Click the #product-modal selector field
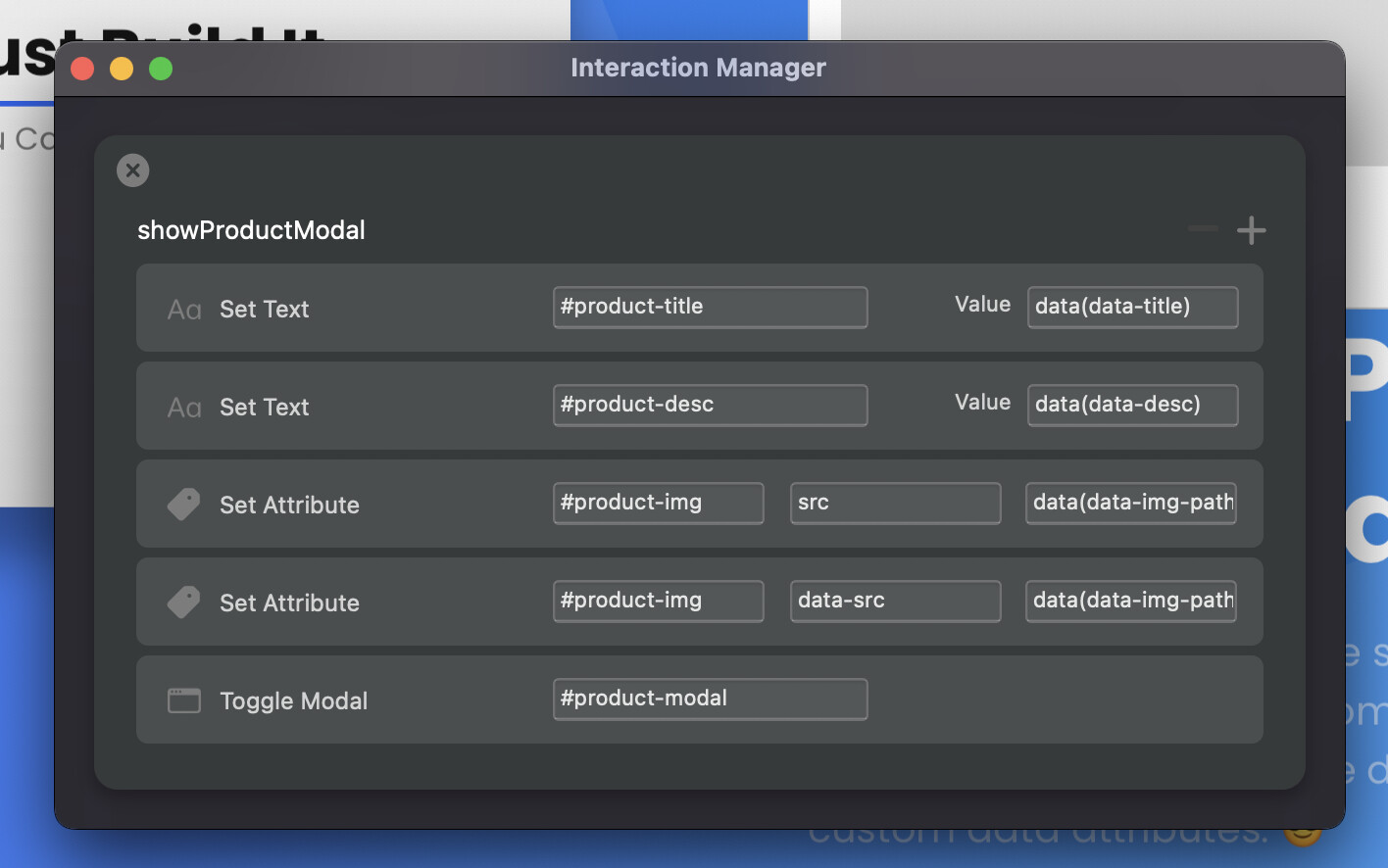Screen dimensions: 1388x868 pos(710,699)
